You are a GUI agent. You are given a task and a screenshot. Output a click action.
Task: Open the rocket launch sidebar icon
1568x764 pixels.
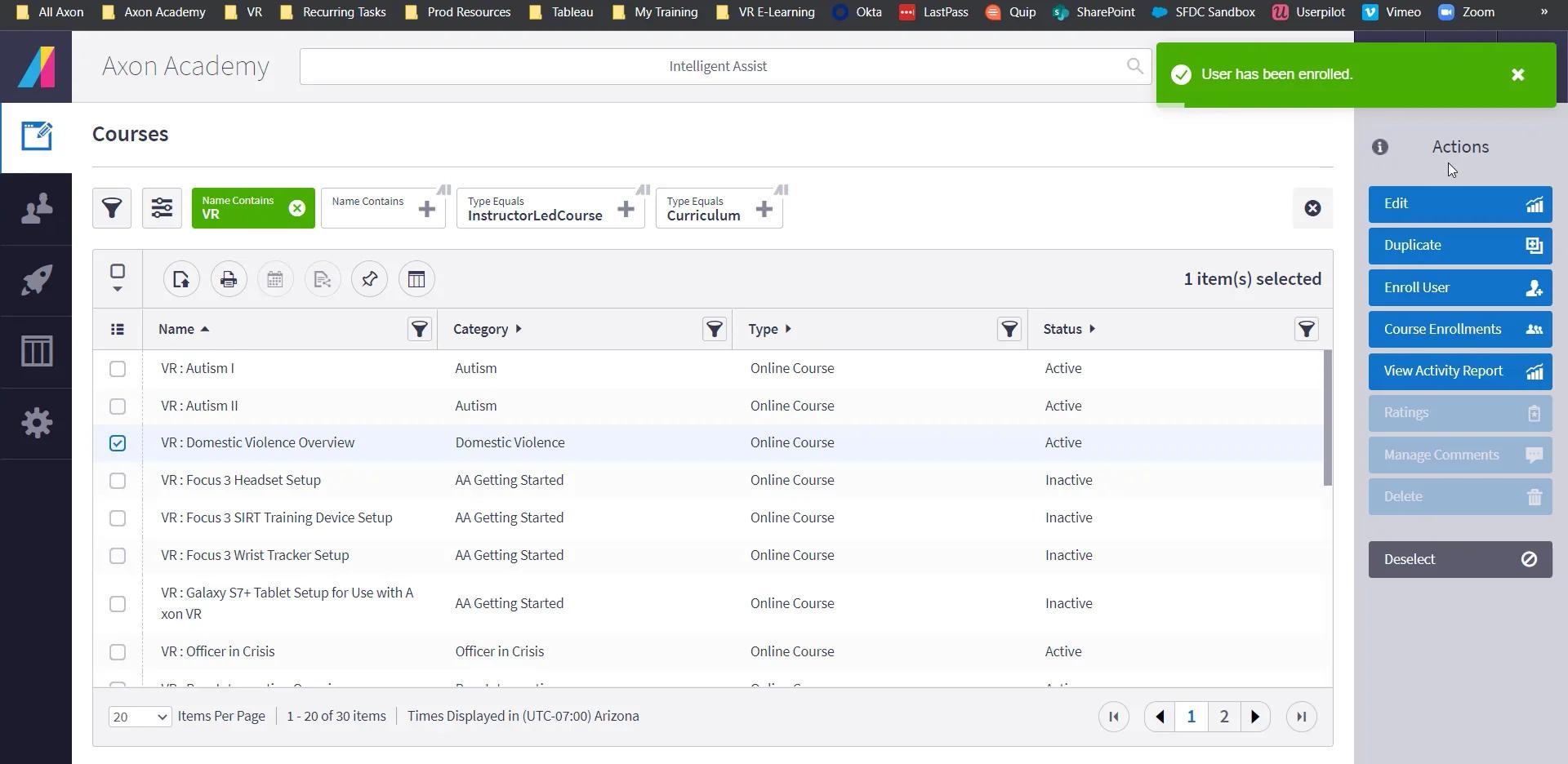[36, 280]
